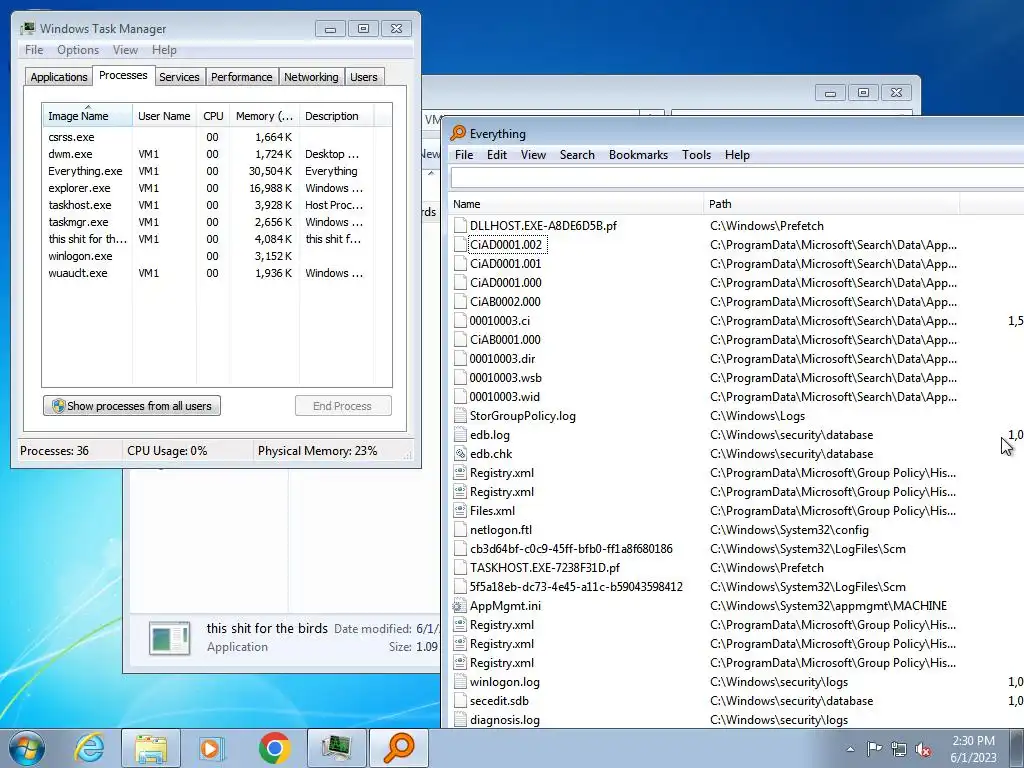Click file icon beside StorGroupPolicy.log
The image size is (1024, 768).
460,416
